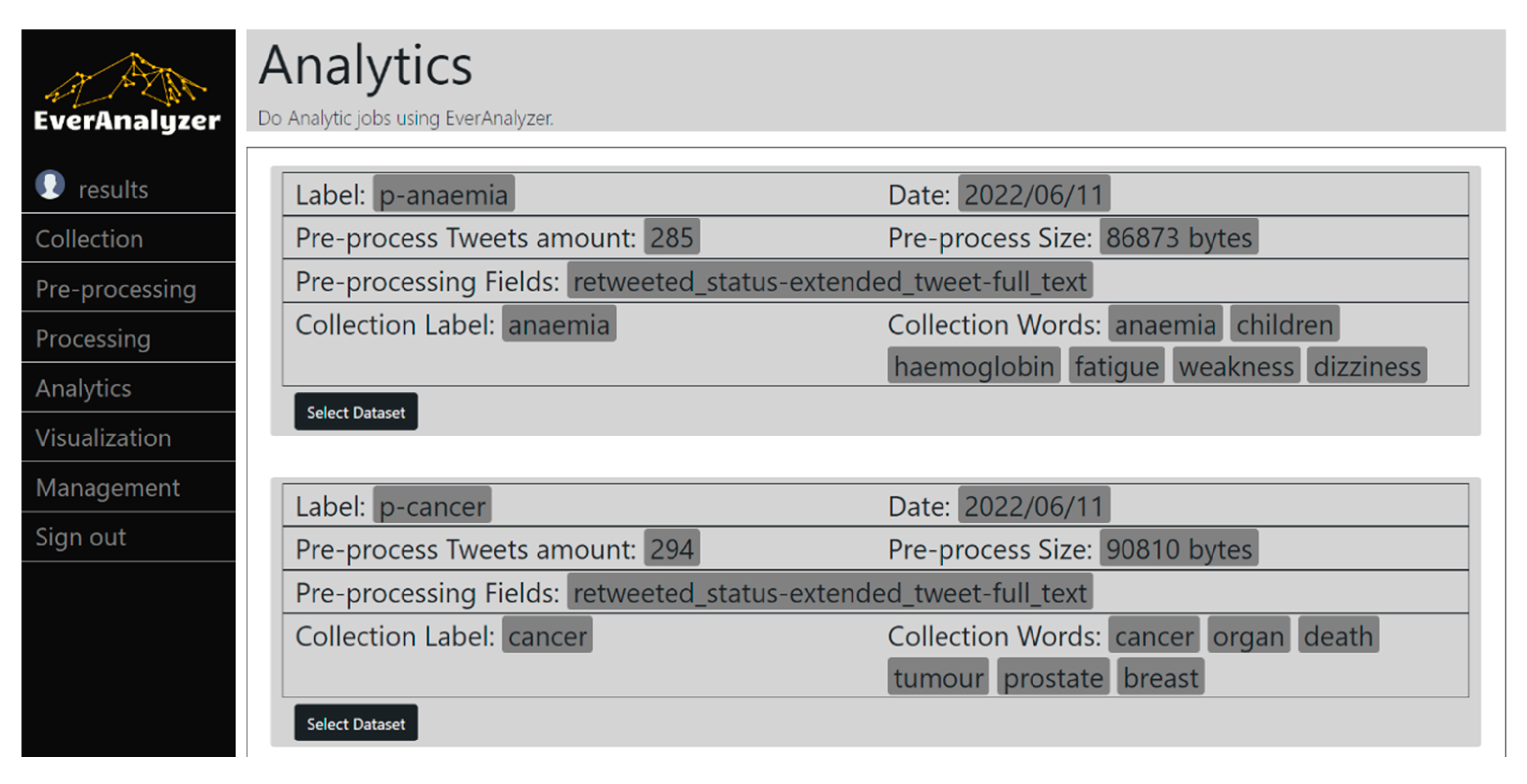This screenshot has width=1527, height=784.
Task: Click the p-anaemia label tag
Action: tap(444, 194)
